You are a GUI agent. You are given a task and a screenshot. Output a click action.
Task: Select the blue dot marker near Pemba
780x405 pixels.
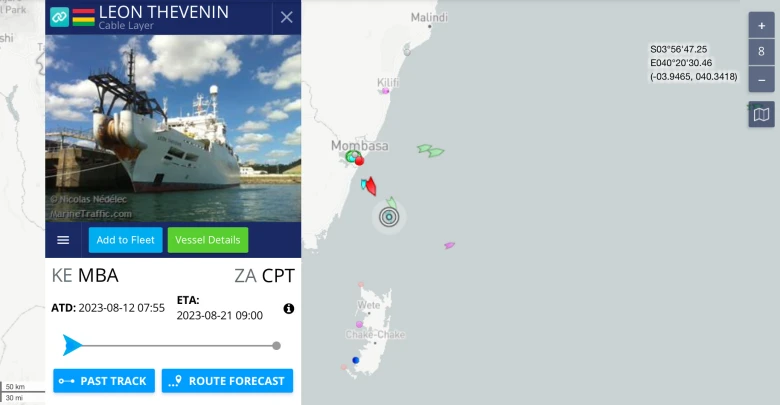355,360
